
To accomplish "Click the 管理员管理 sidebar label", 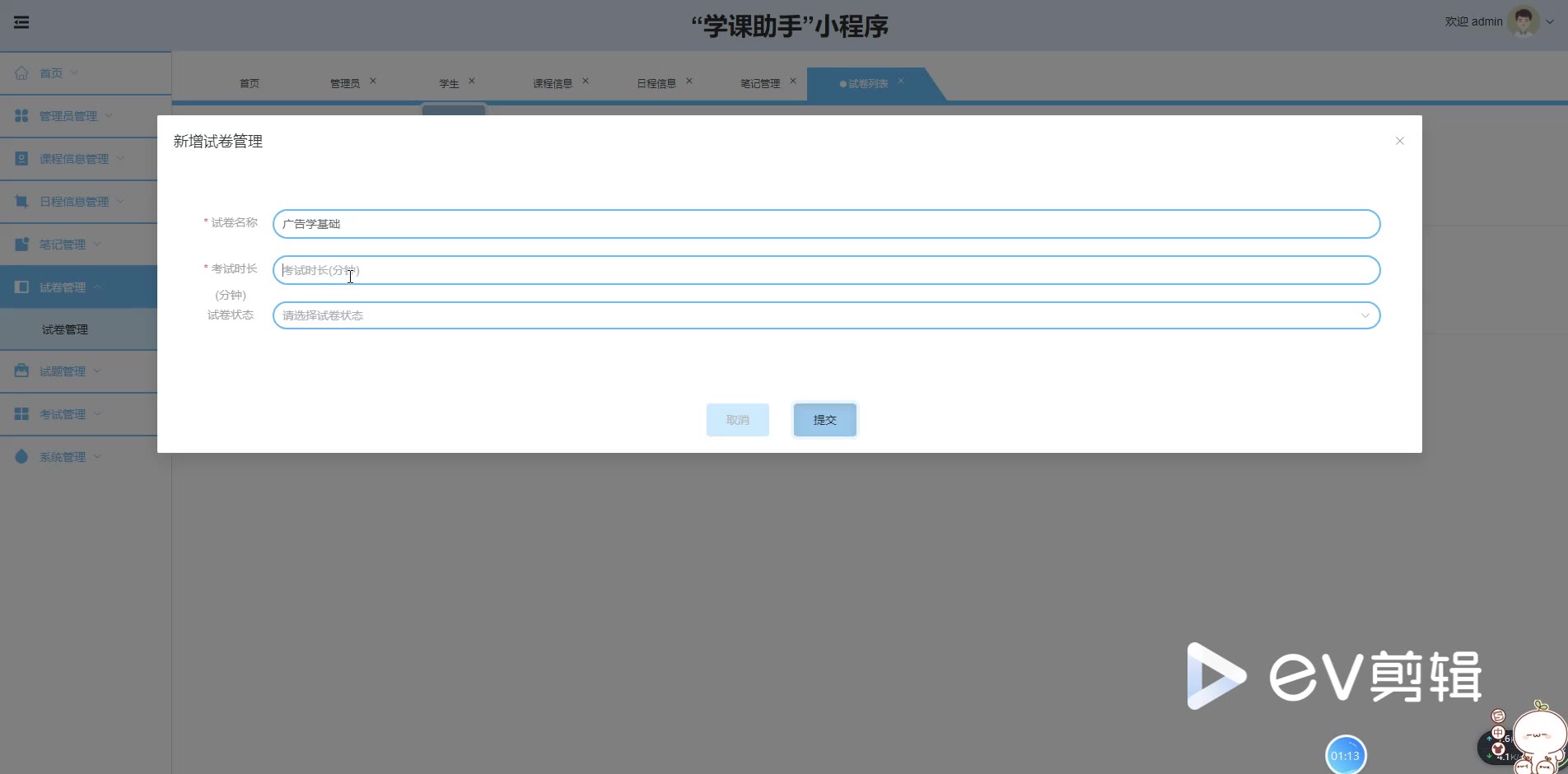I will point(68,116).
